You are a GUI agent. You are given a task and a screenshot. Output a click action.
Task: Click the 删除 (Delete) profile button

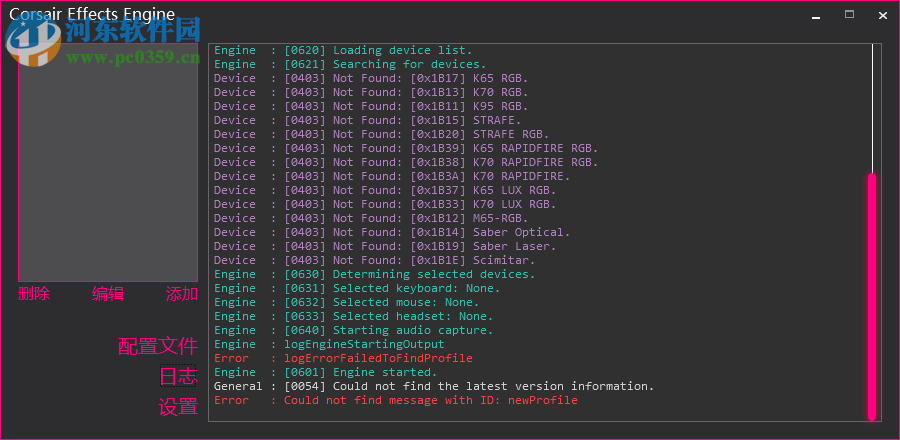coord(34,294)
